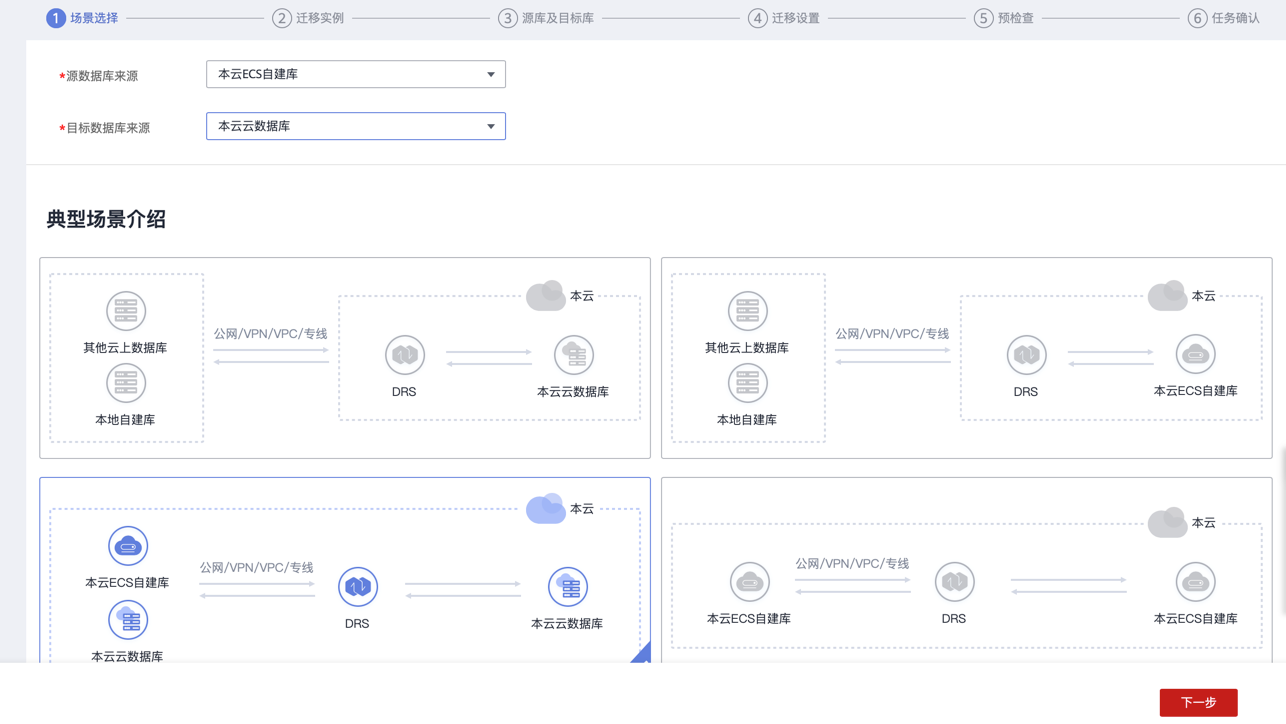Click the blue 本云ECS自建库 source icon

tap(127, 546)
